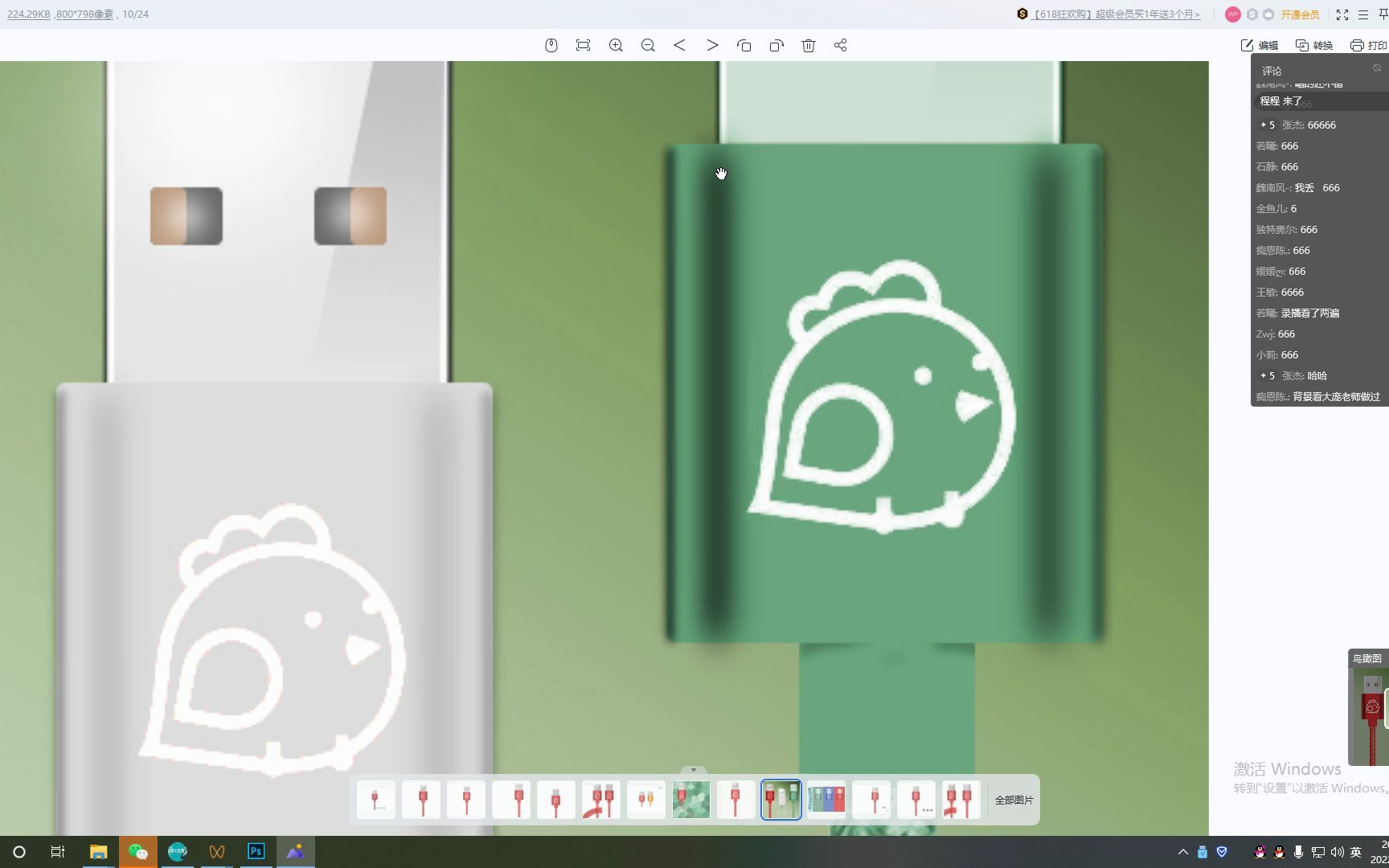
Task: Open 全部图片 all images view
Action: [x=1014, y=800]
